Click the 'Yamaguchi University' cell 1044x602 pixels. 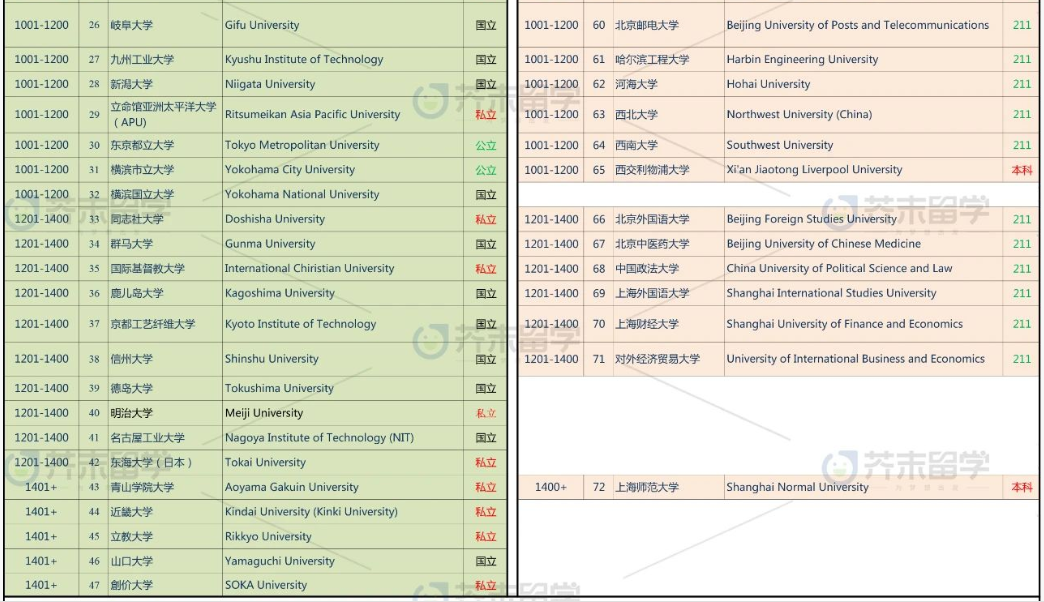[x=343, y=561]
